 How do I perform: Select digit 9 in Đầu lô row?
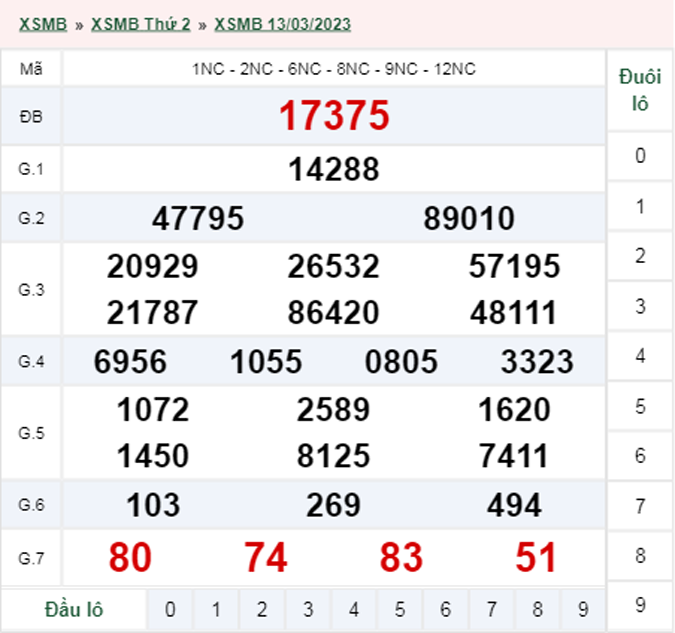coord(584,609)
